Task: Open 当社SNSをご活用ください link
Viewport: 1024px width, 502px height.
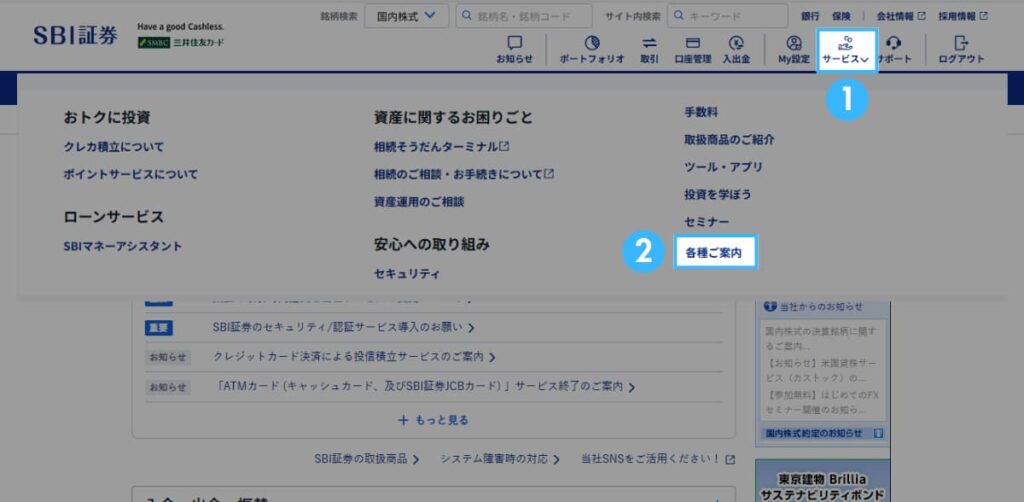Action: tap(658, 459)
